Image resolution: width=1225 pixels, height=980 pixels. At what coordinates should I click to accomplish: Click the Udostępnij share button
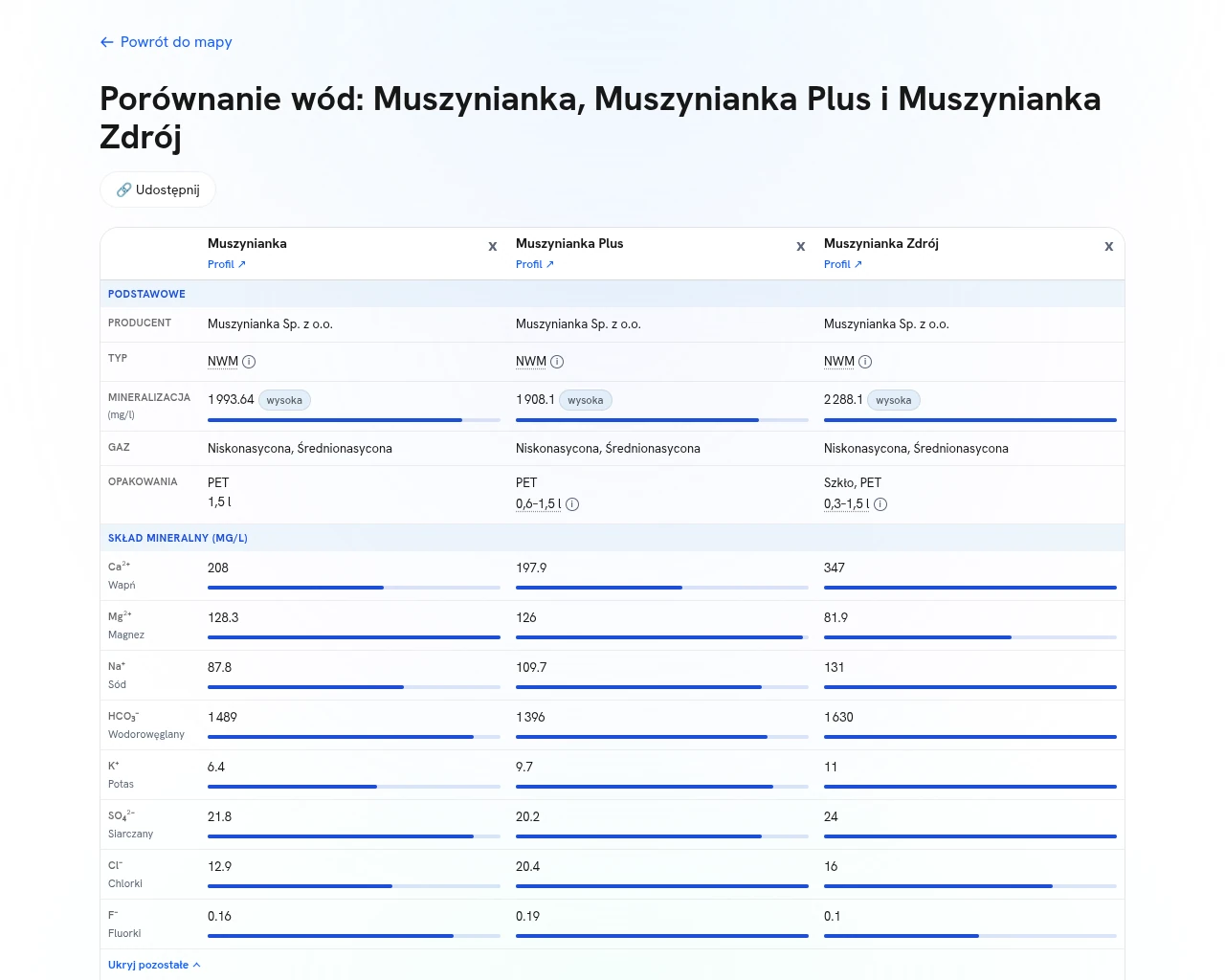158,189
